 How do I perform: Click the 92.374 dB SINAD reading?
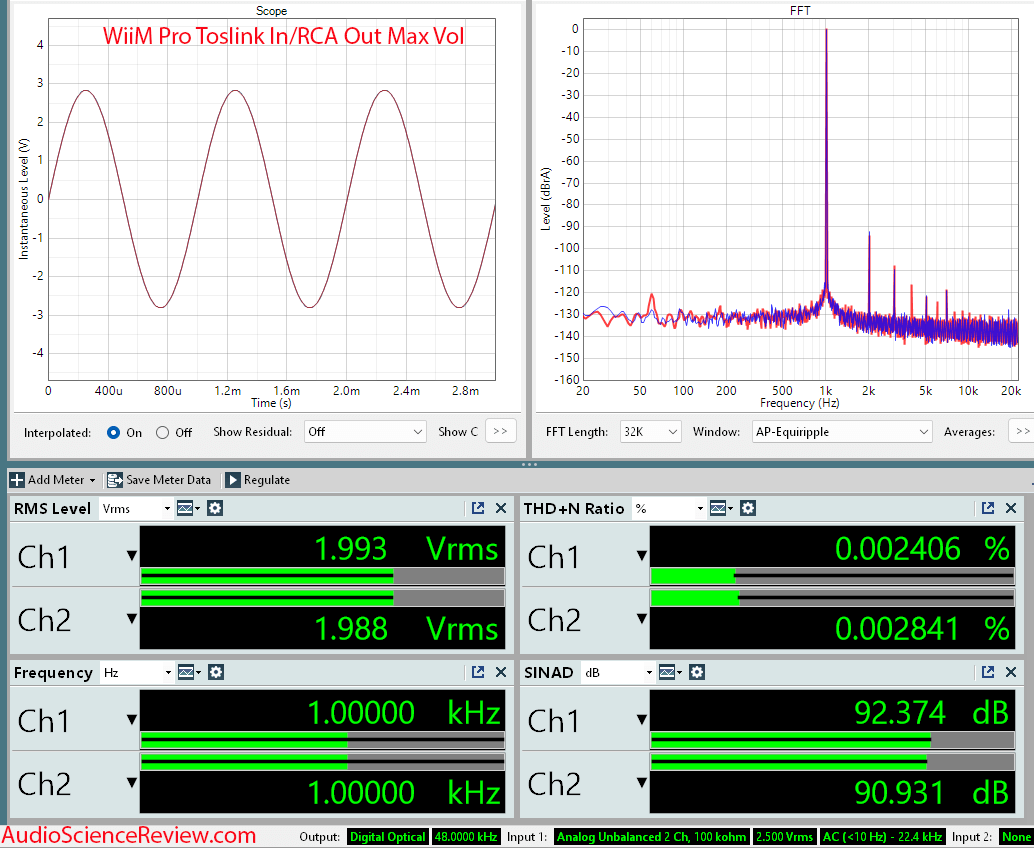[x=931, y=713]
